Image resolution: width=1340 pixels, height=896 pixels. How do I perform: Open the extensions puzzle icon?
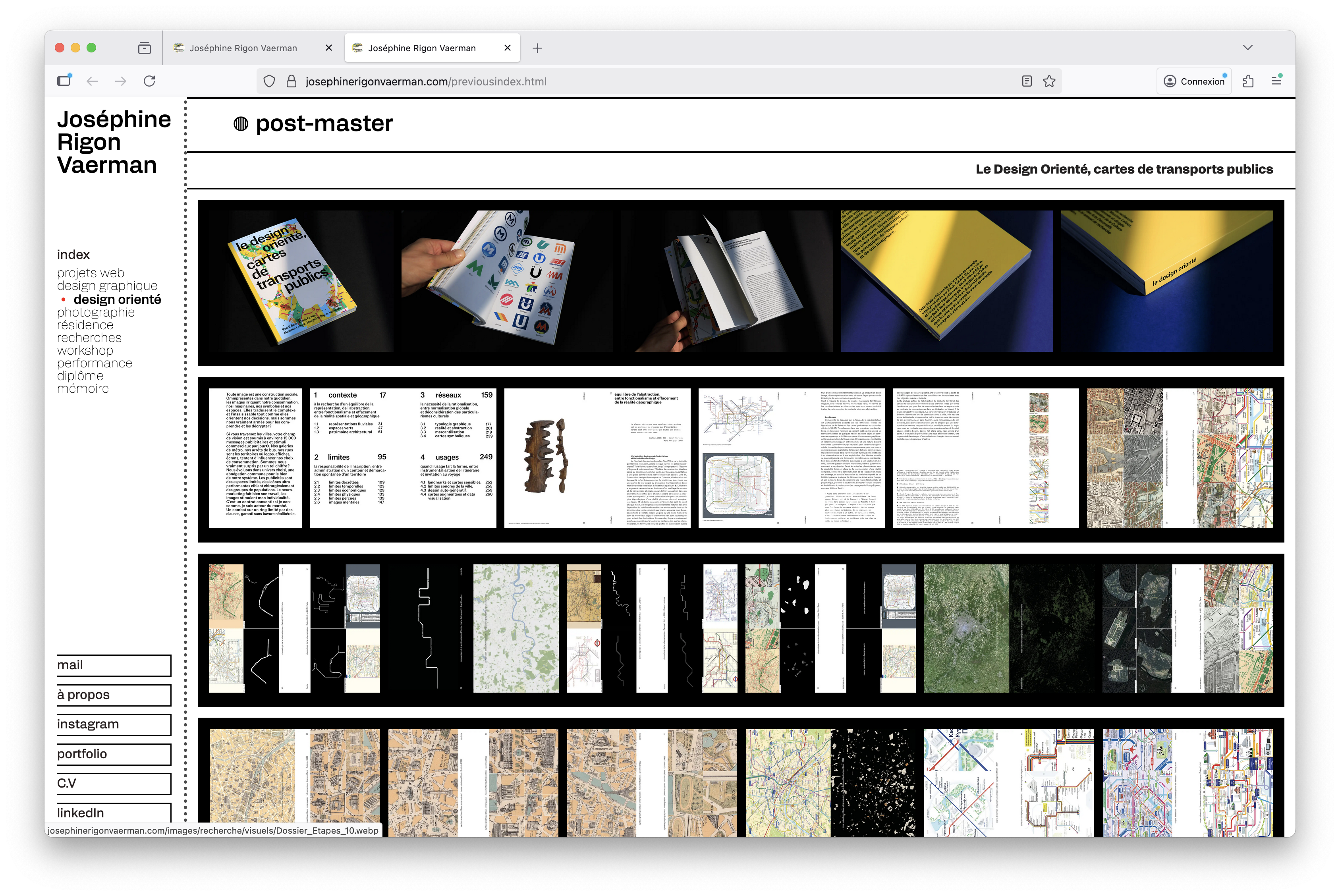click(1248, 81)
